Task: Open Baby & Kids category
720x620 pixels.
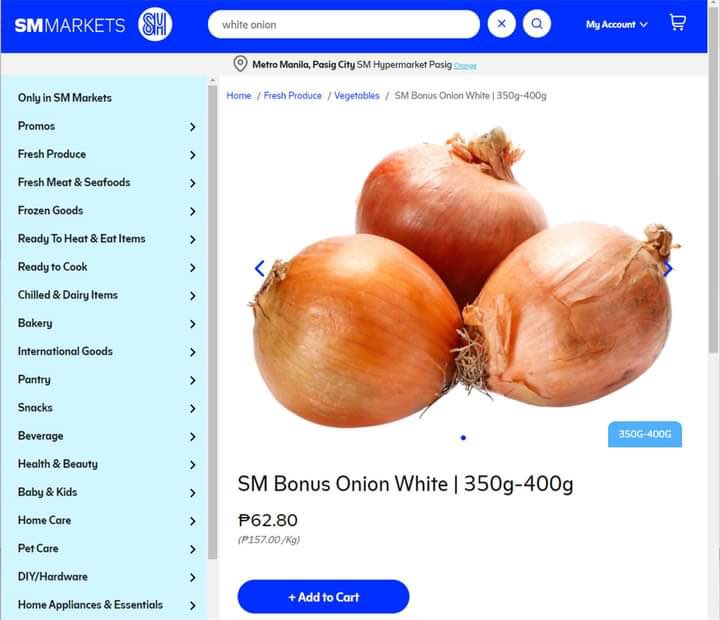Action: tap(47, 492)
